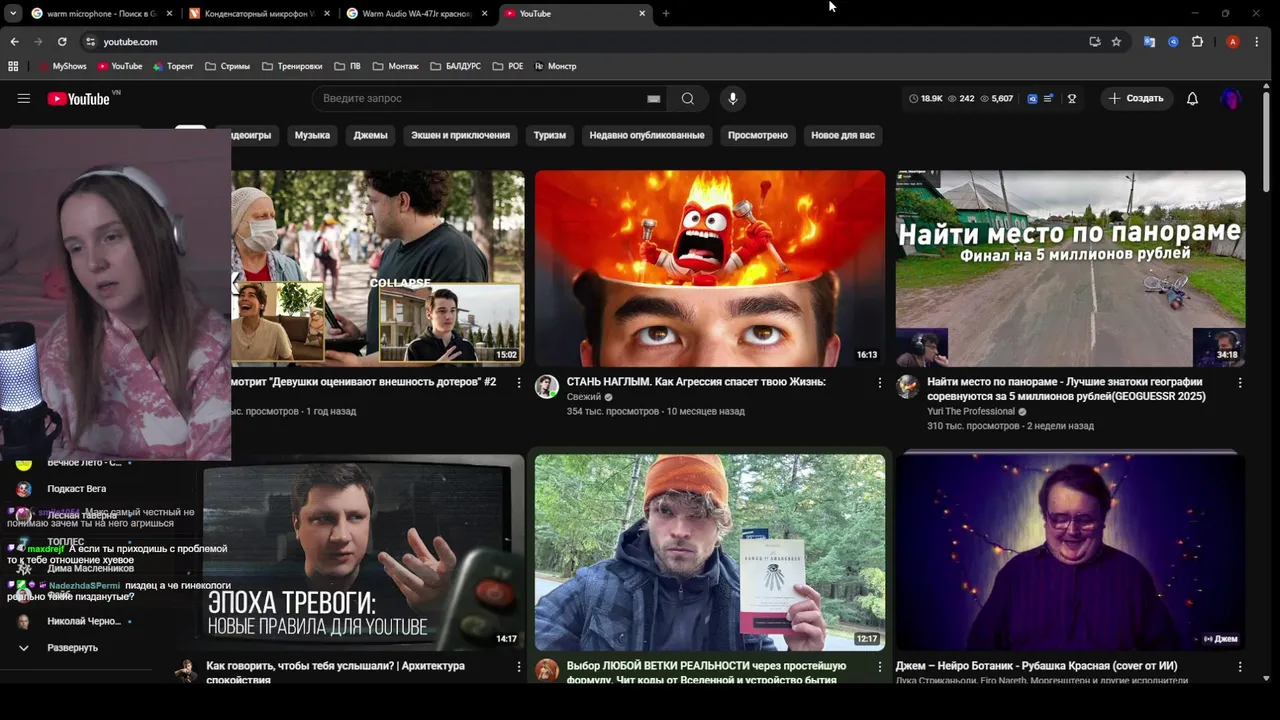Screen dimensions: 1280x720
Task: Open options for 'Найти место по панораме' video
Action: (1240, 383)
